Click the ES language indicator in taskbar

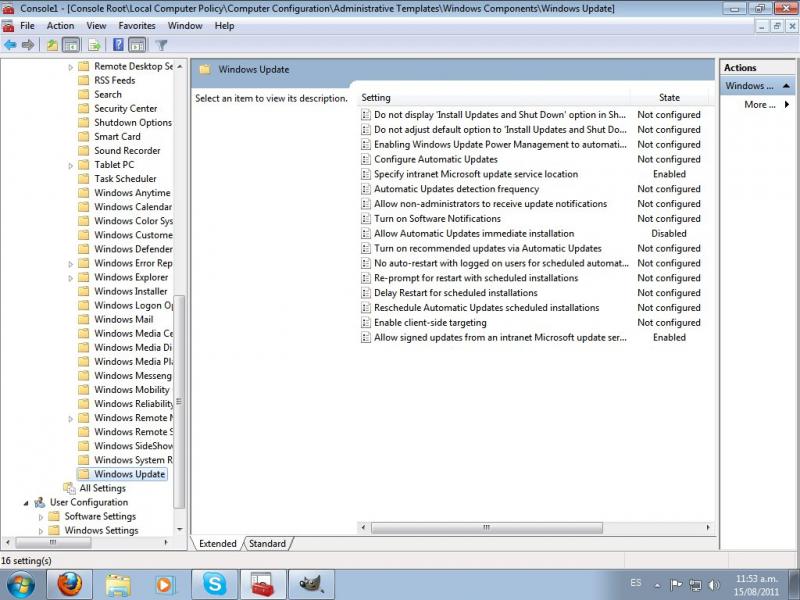(636, 583)
